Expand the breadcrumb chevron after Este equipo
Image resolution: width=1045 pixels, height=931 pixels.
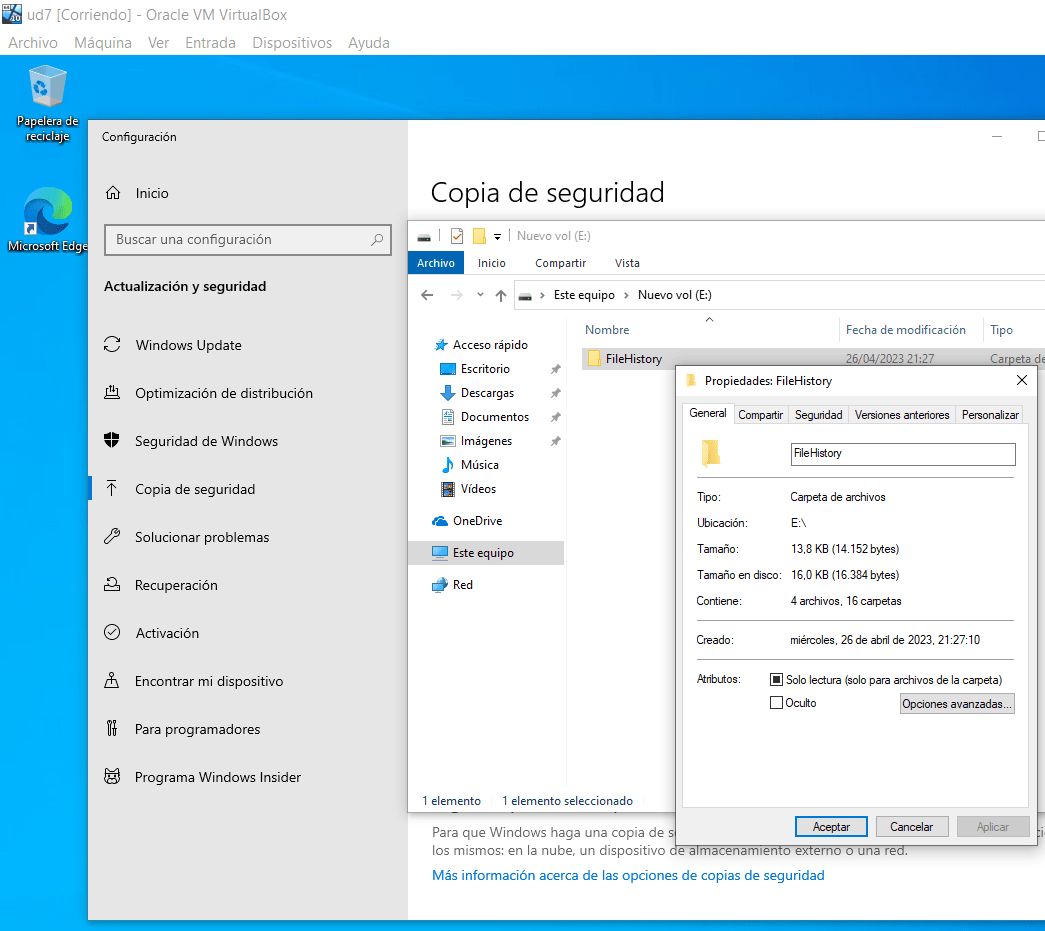625,295
